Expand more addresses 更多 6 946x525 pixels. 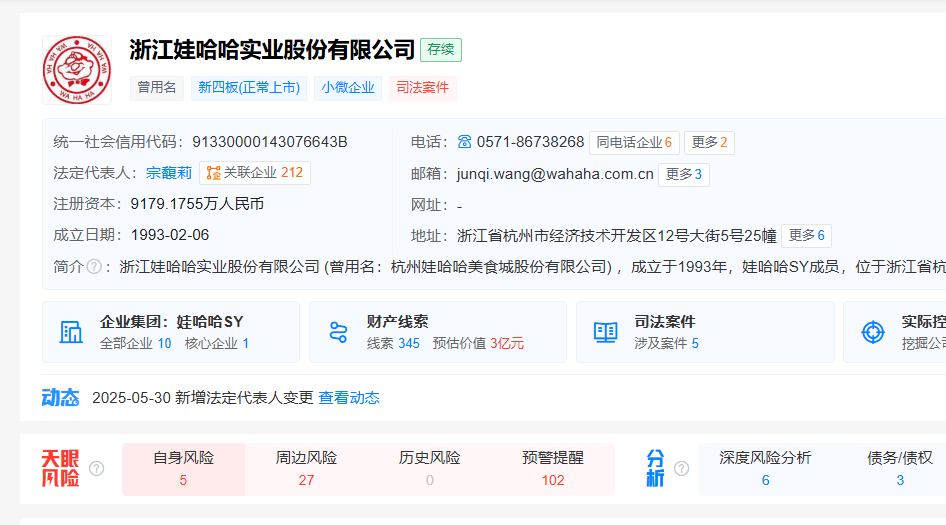806,235
